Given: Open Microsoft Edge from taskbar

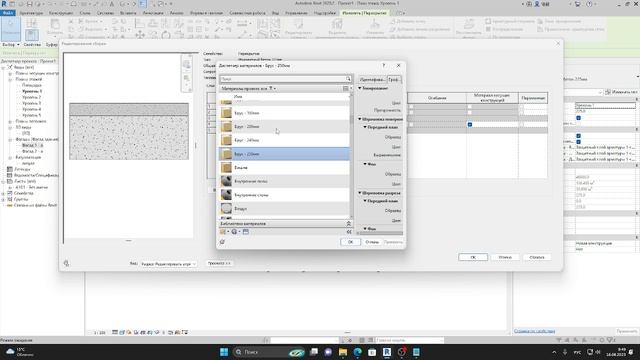Looking at the screenshot, I should point(358,352).
